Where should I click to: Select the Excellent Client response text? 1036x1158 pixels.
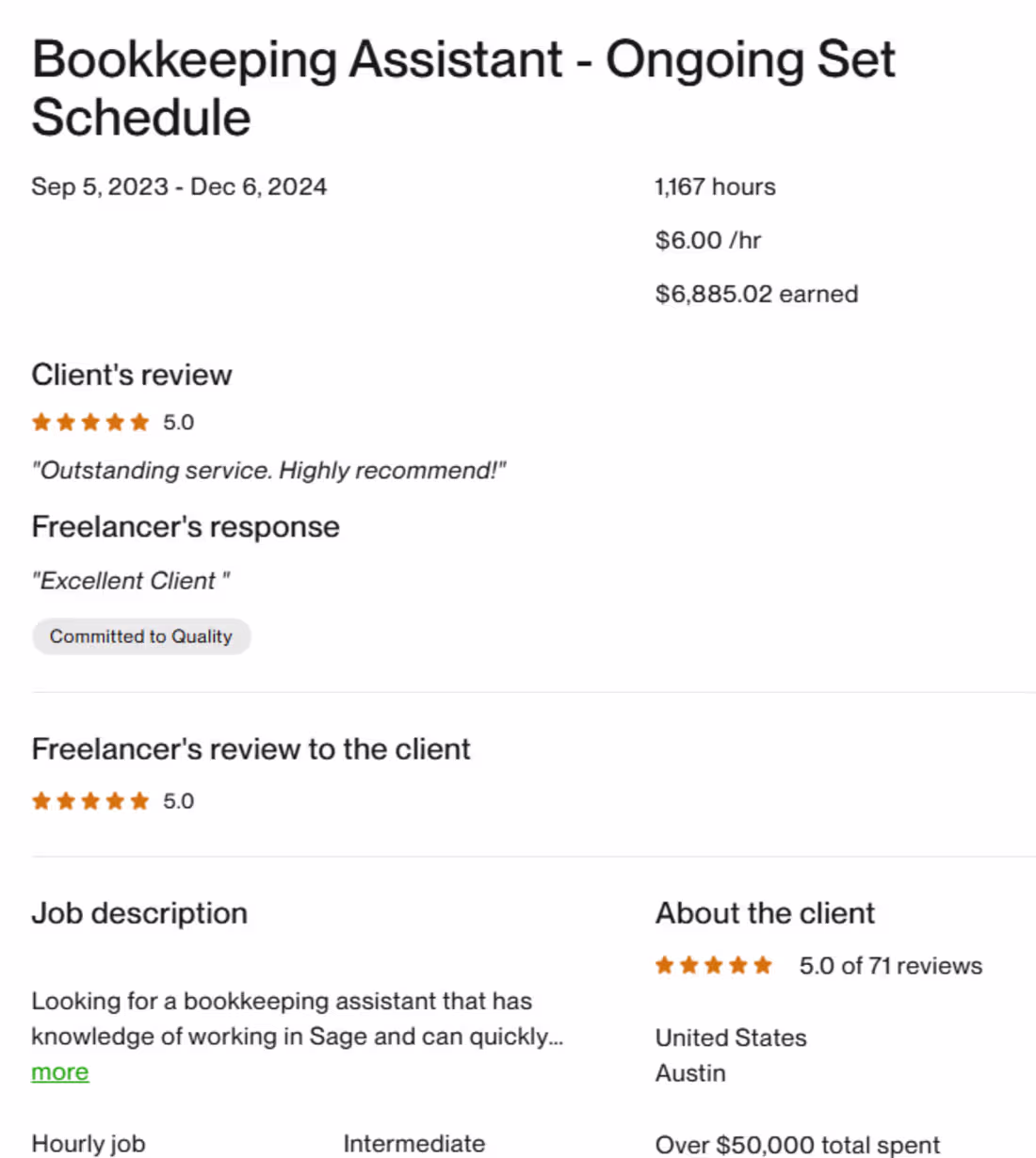pyautogui.click(x=131, y=581)
